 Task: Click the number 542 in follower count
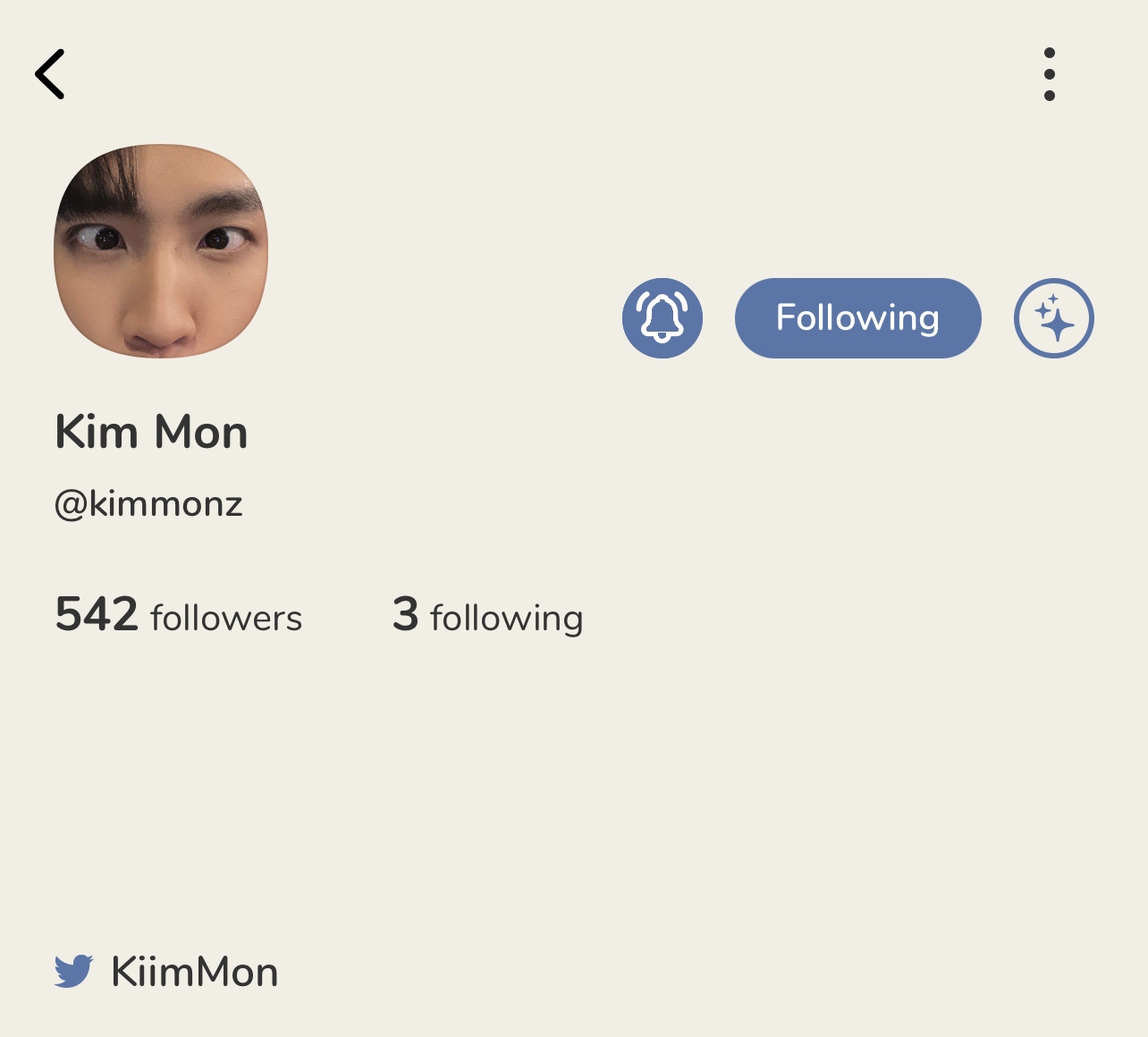click(97, 614)
